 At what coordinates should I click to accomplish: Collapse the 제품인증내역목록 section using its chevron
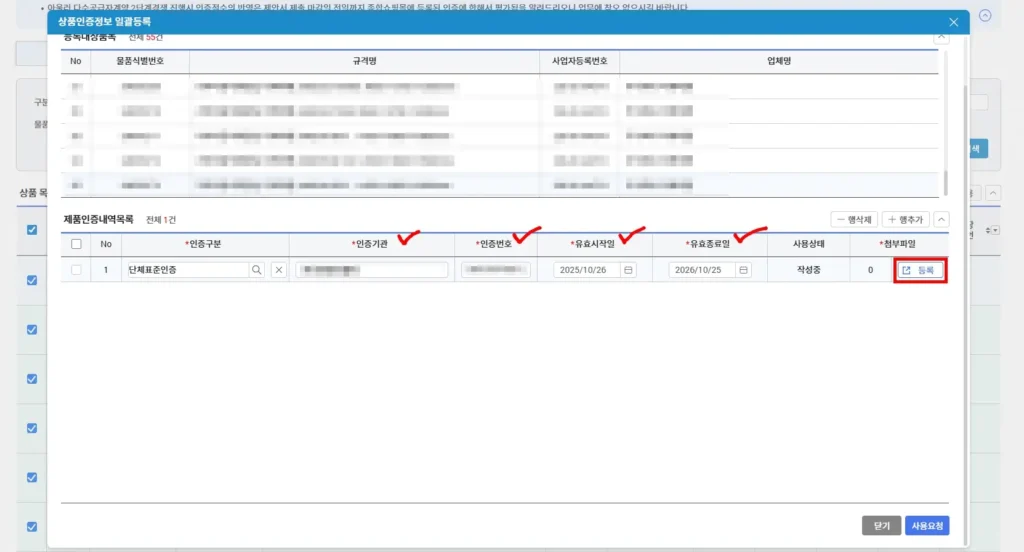pos(941,219)
